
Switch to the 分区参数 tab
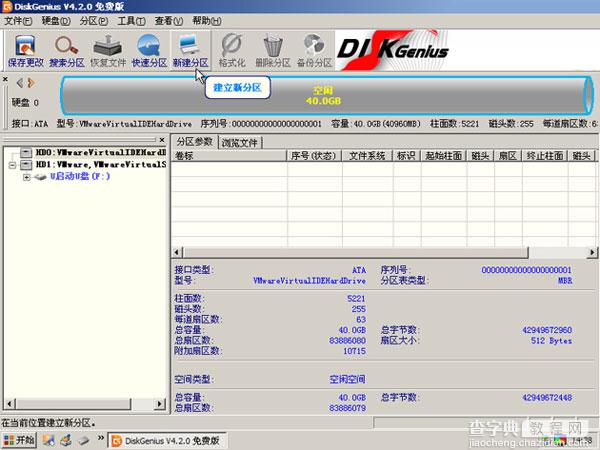[x=195, y=142]
